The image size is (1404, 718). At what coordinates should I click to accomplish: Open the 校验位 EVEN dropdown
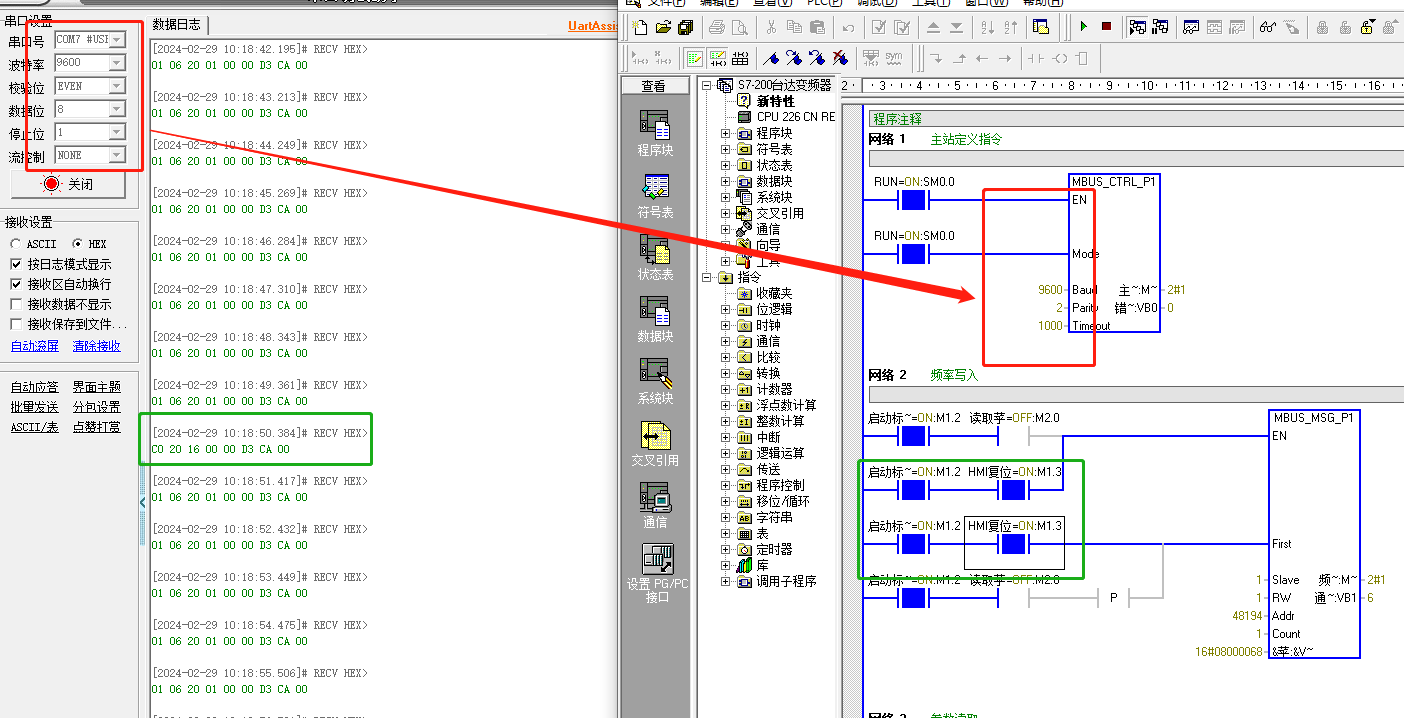tap(117, 86)
